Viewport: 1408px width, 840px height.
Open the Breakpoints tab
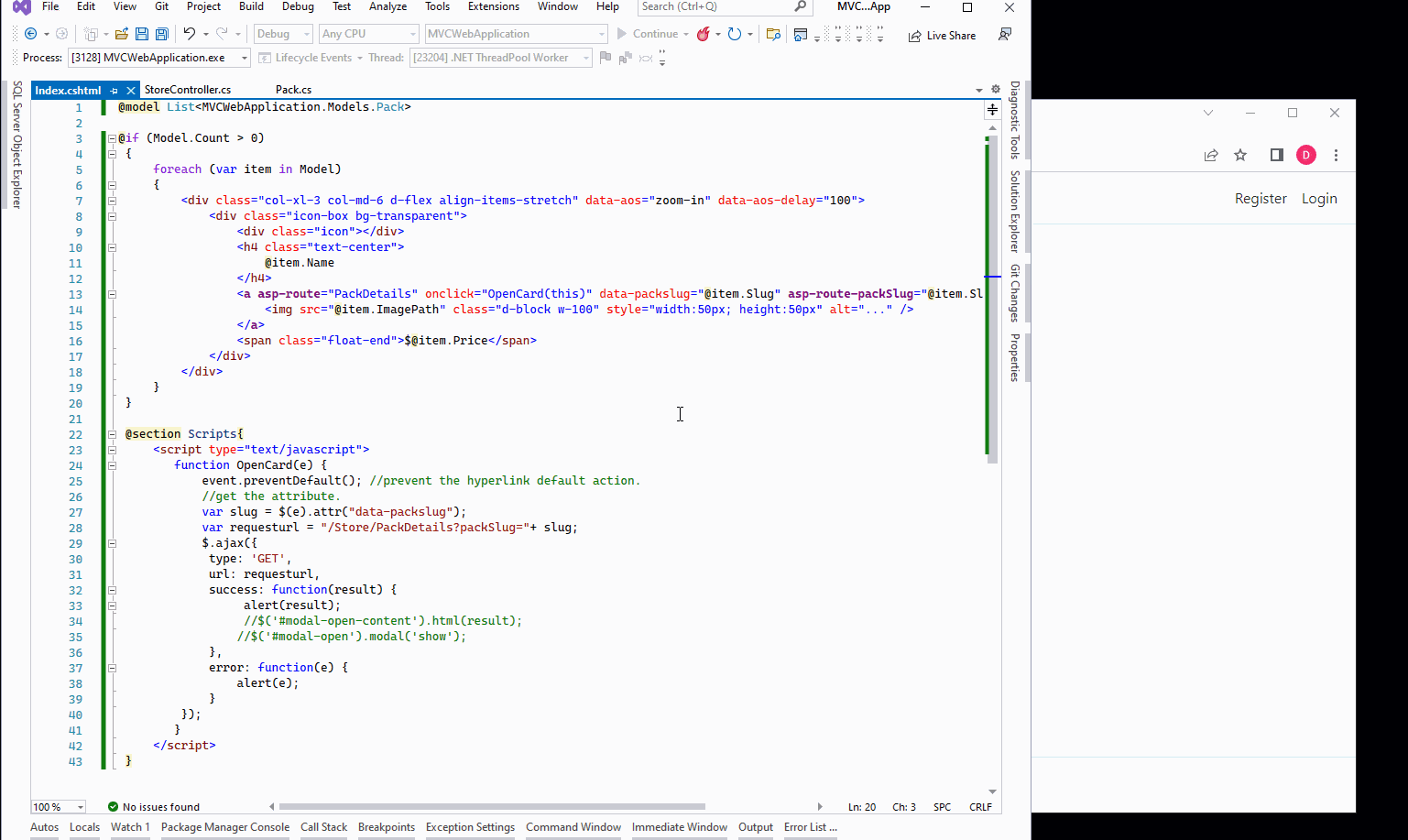387,827
